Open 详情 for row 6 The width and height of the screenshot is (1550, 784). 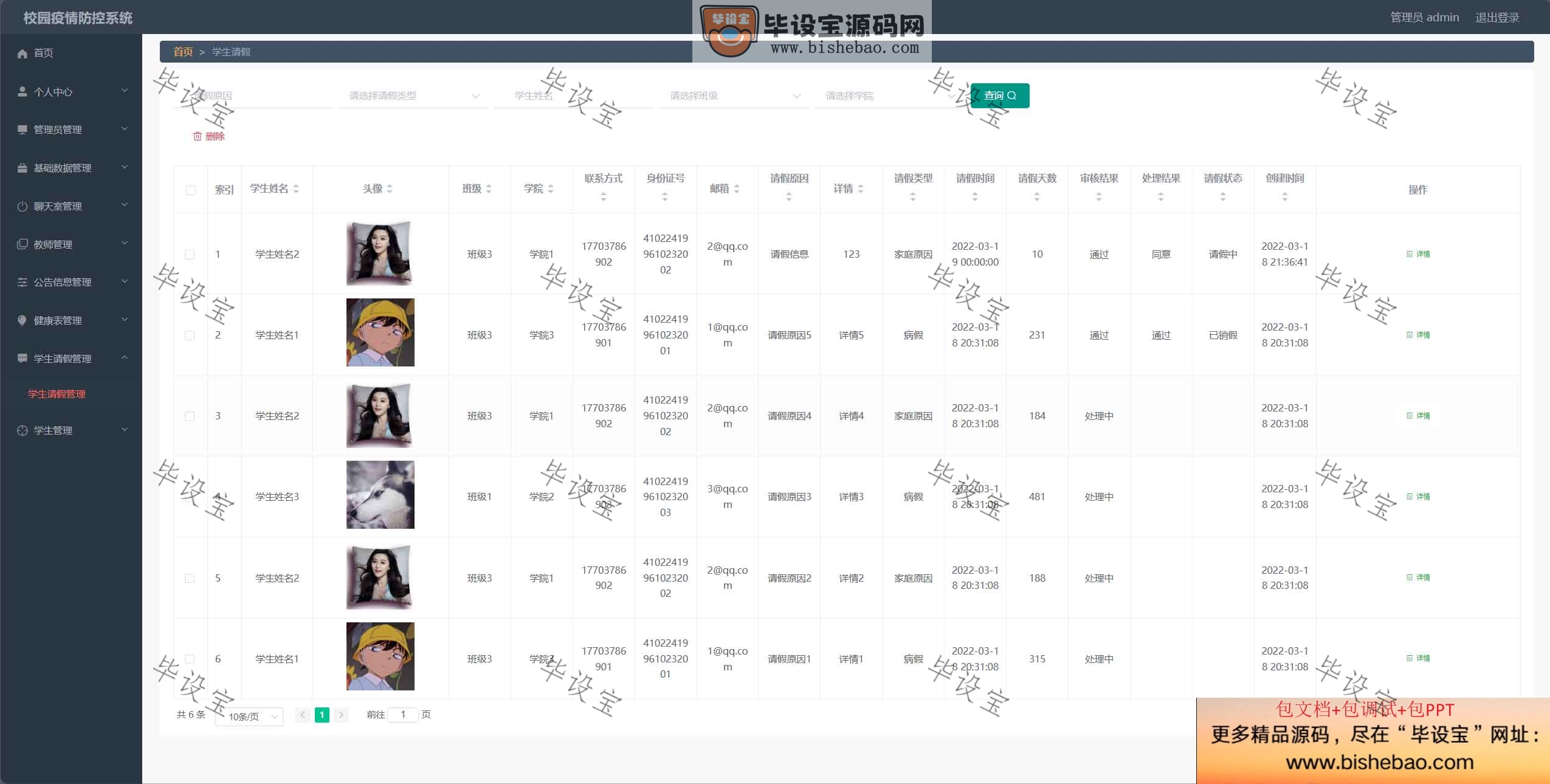pos(1418,658)
